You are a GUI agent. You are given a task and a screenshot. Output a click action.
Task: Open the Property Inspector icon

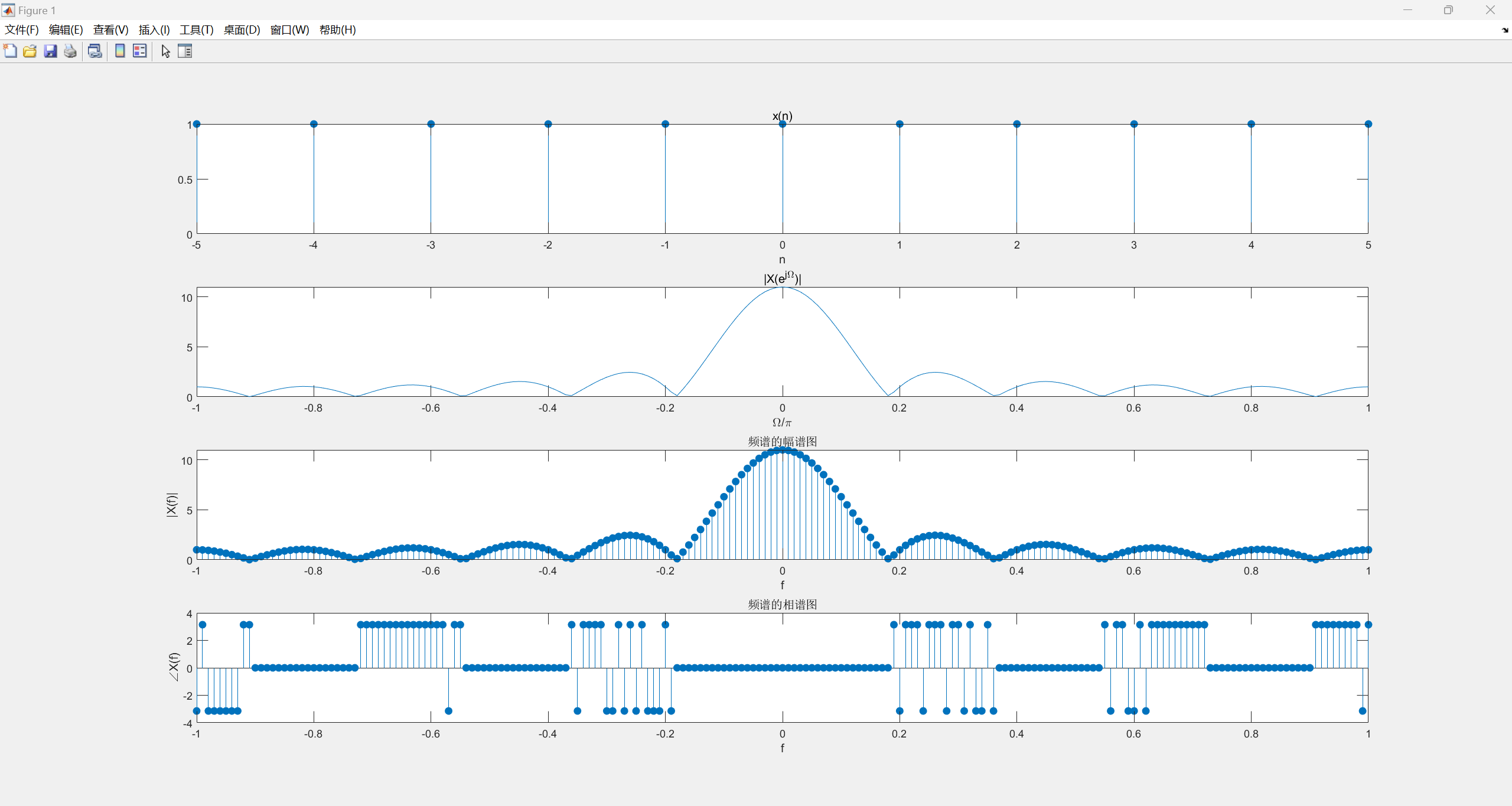(x=185, y=51)
